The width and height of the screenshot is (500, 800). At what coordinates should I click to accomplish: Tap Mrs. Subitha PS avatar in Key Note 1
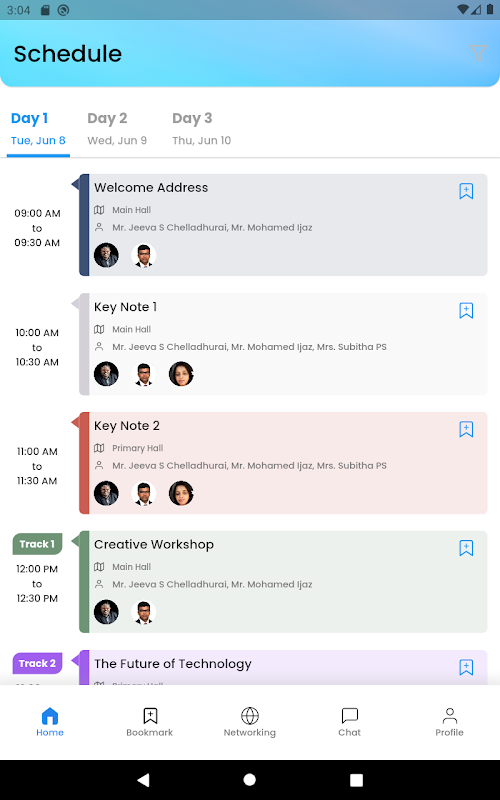point(181,374)
